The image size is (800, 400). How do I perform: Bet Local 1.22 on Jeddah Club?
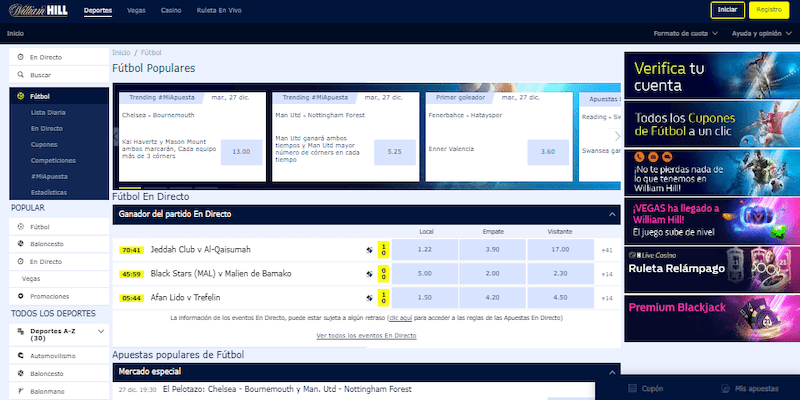(x=424, y=249)
